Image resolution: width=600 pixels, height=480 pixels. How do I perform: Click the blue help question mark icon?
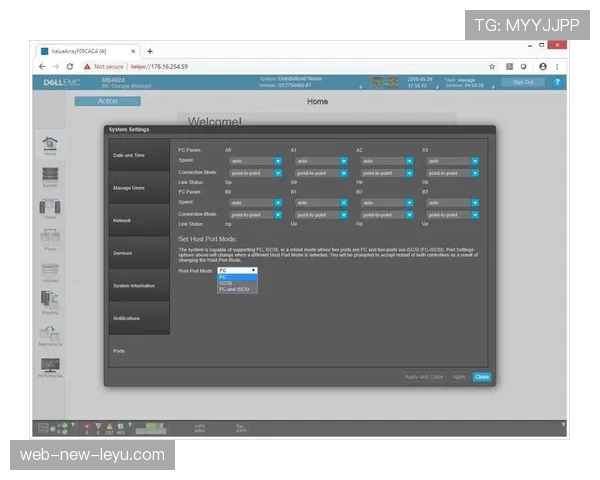tap(557, 82)
